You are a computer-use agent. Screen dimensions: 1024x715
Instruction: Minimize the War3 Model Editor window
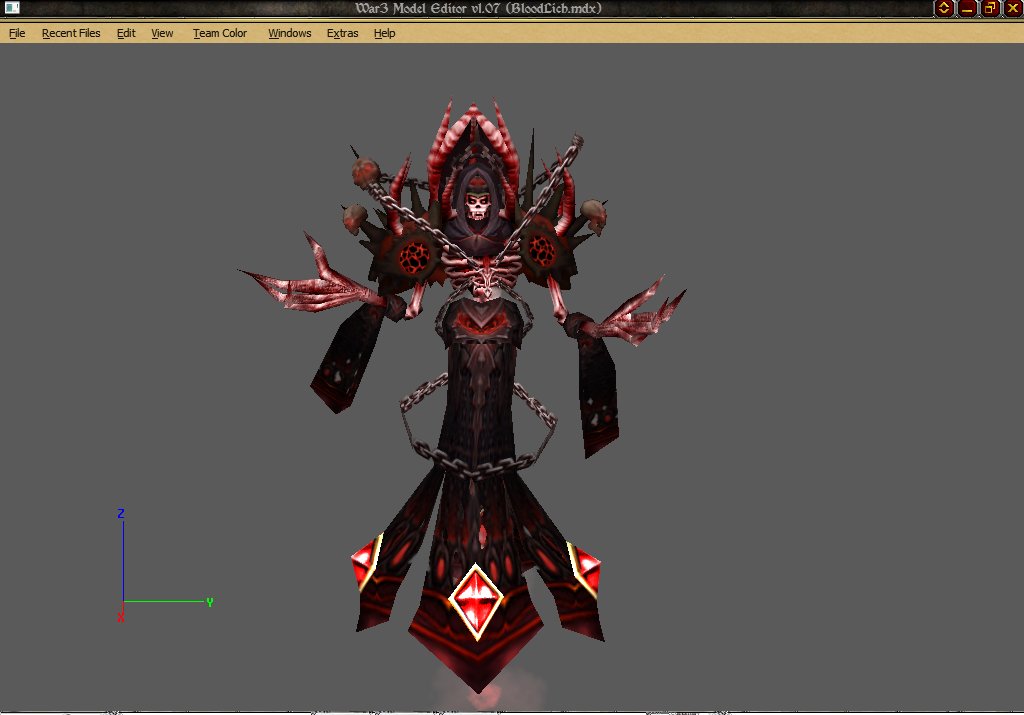tap(967, 8)
